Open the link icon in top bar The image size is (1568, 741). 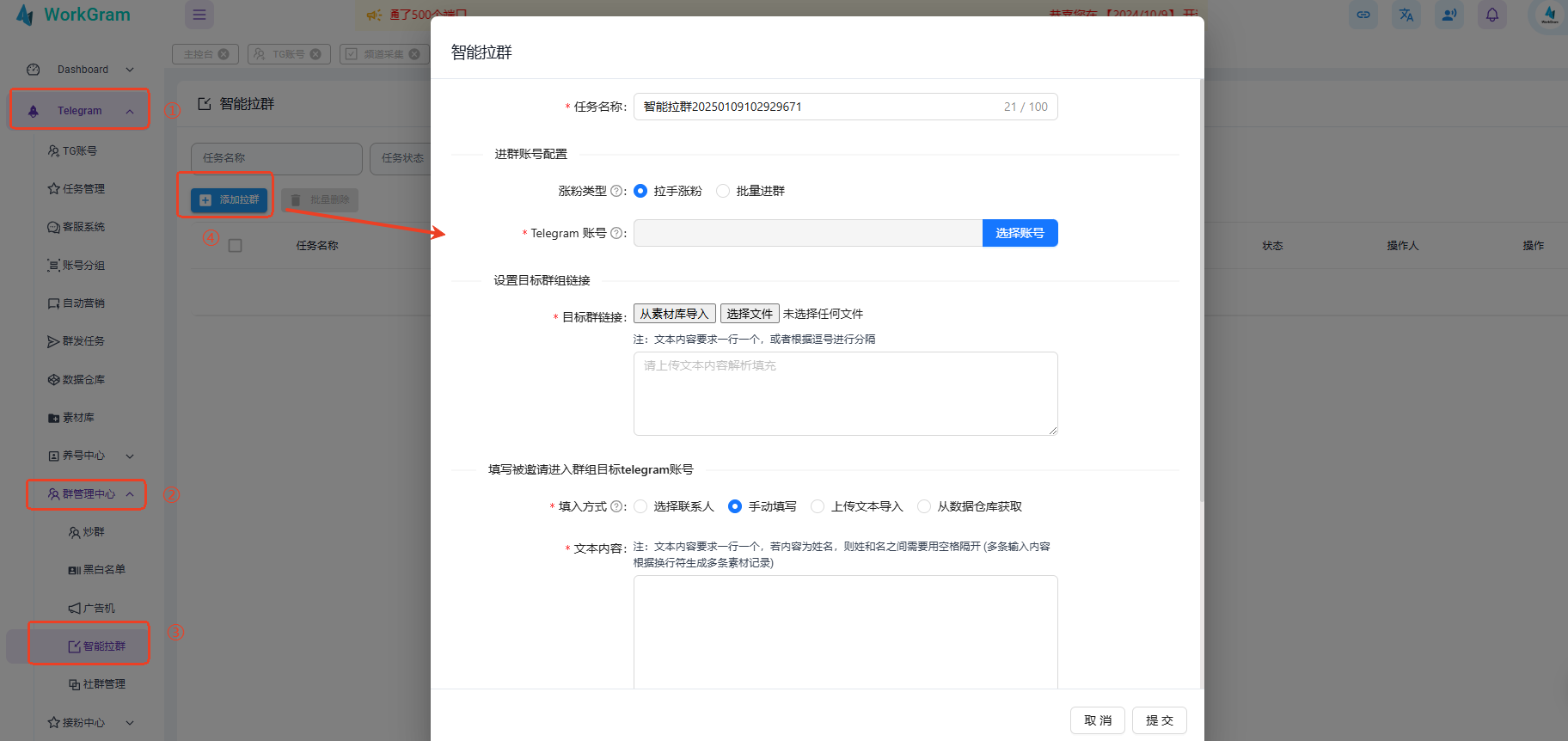pos(1363,15)
